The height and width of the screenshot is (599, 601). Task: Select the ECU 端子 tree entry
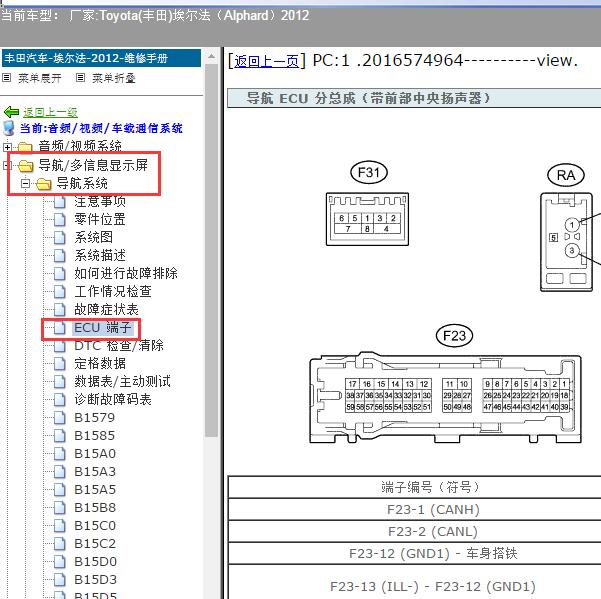point(103,328)
